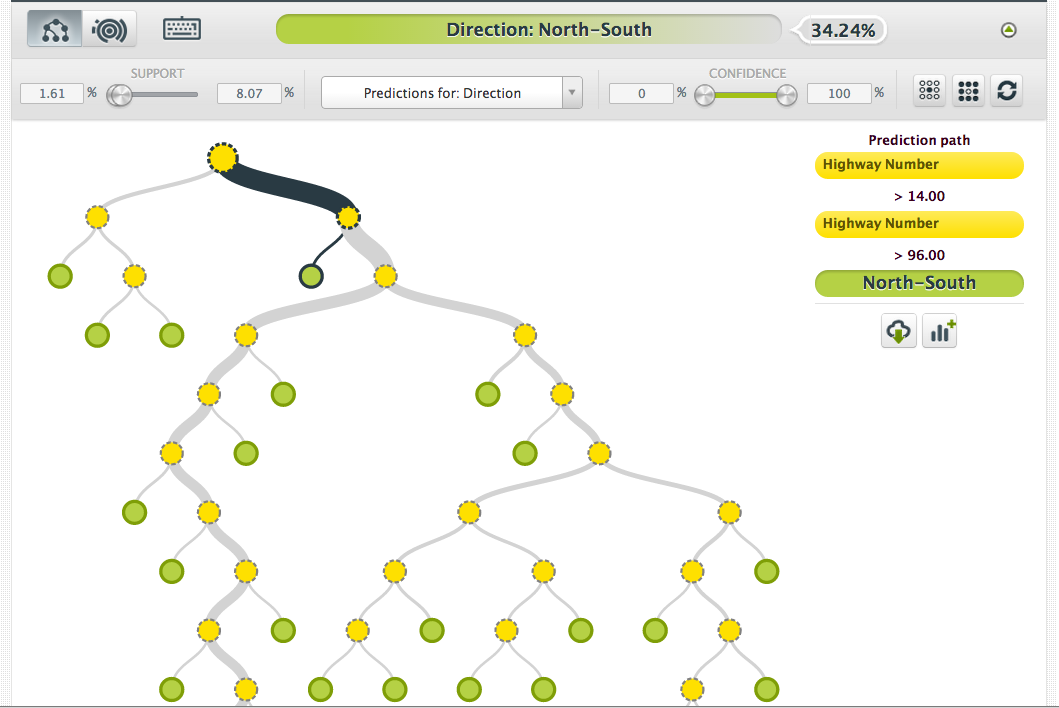Toggle to sunburst visualization mode

108,28
